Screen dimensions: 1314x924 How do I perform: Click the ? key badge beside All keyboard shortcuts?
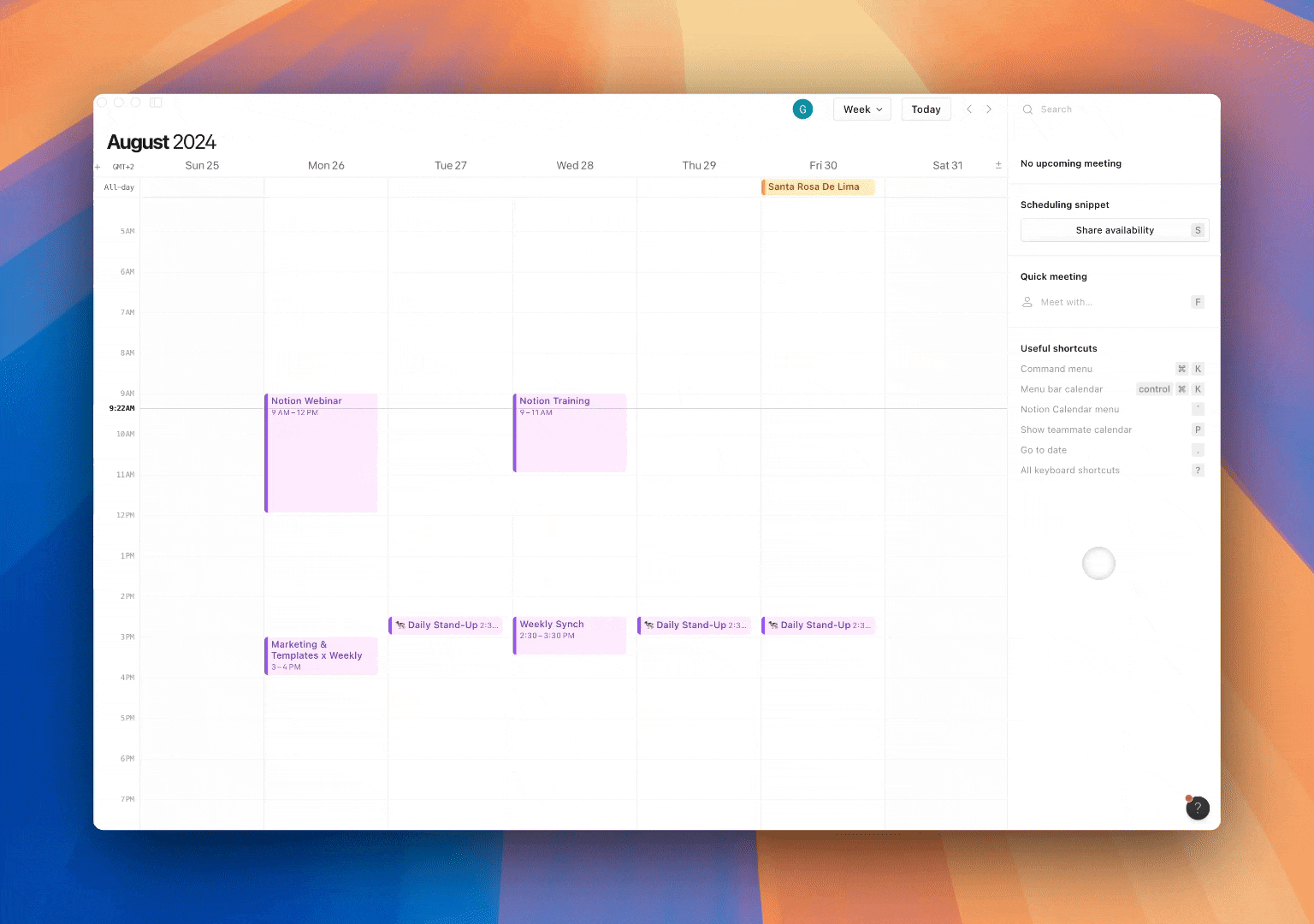(1198, 471)
